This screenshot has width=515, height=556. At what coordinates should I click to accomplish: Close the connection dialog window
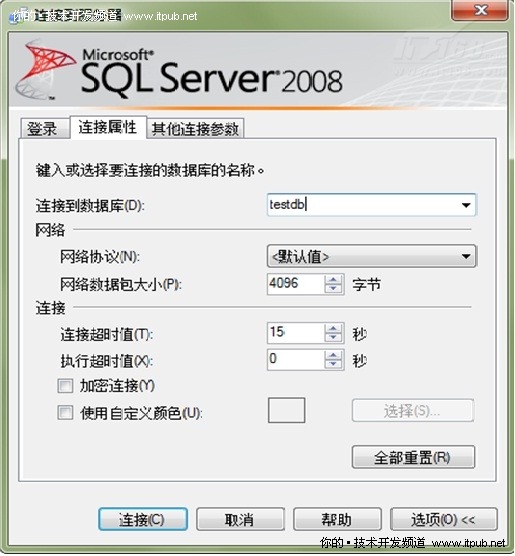pos(480,10)
